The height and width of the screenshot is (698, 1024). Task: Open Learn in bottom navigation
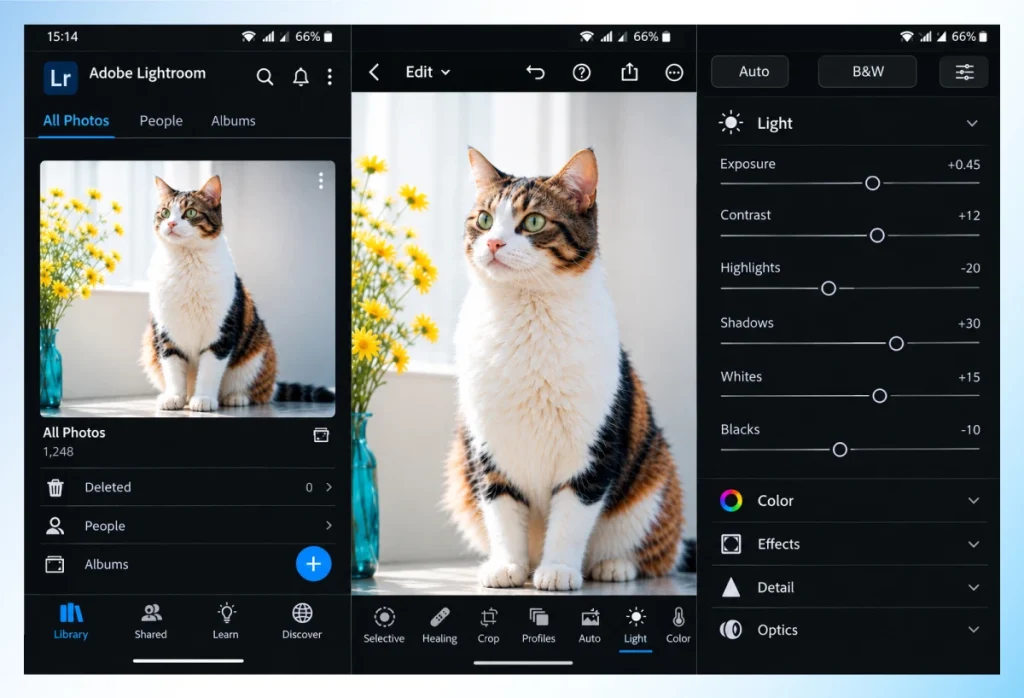click(226, 621)
